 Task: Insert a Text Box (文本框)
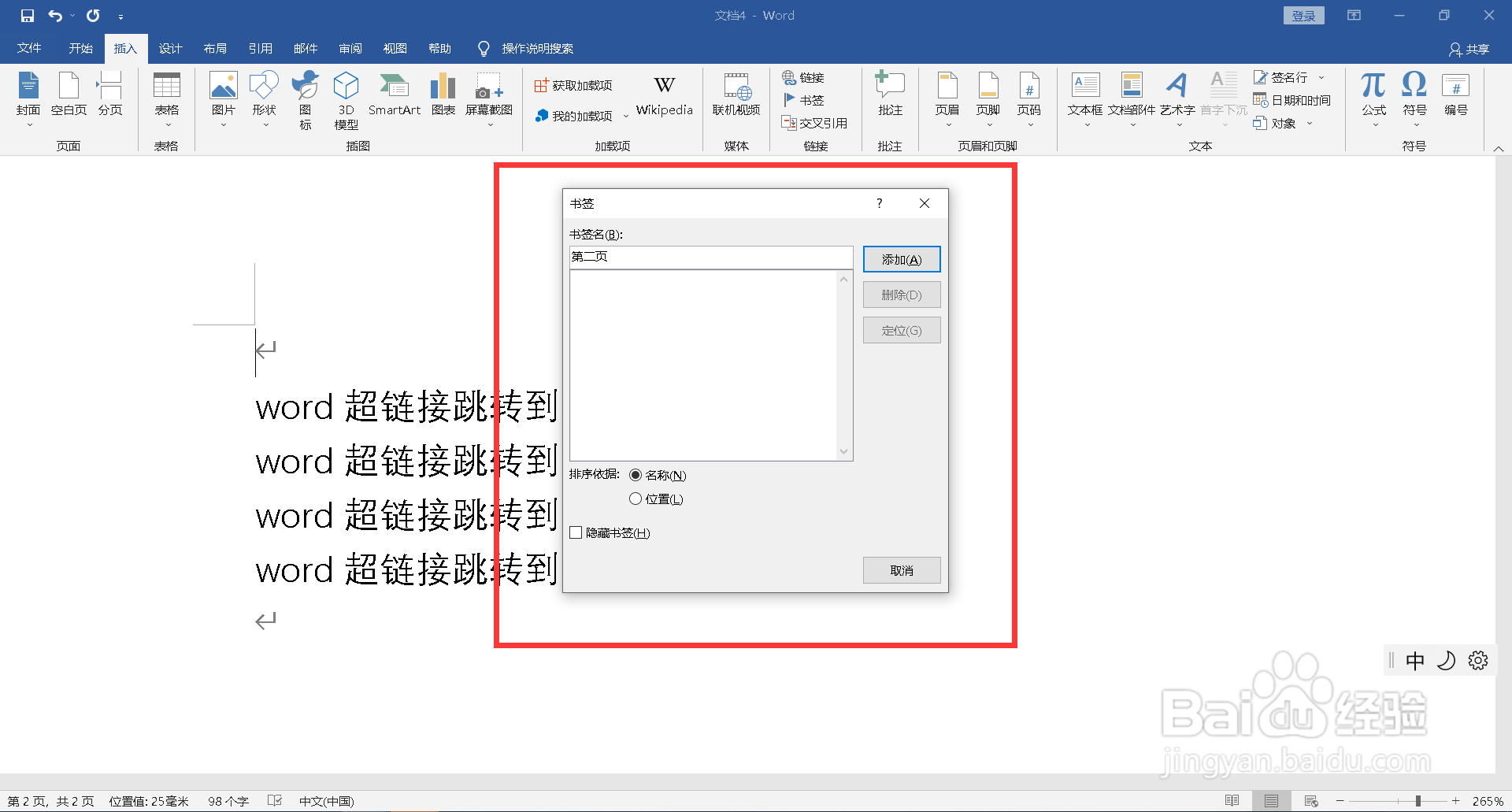(1085, 100)
